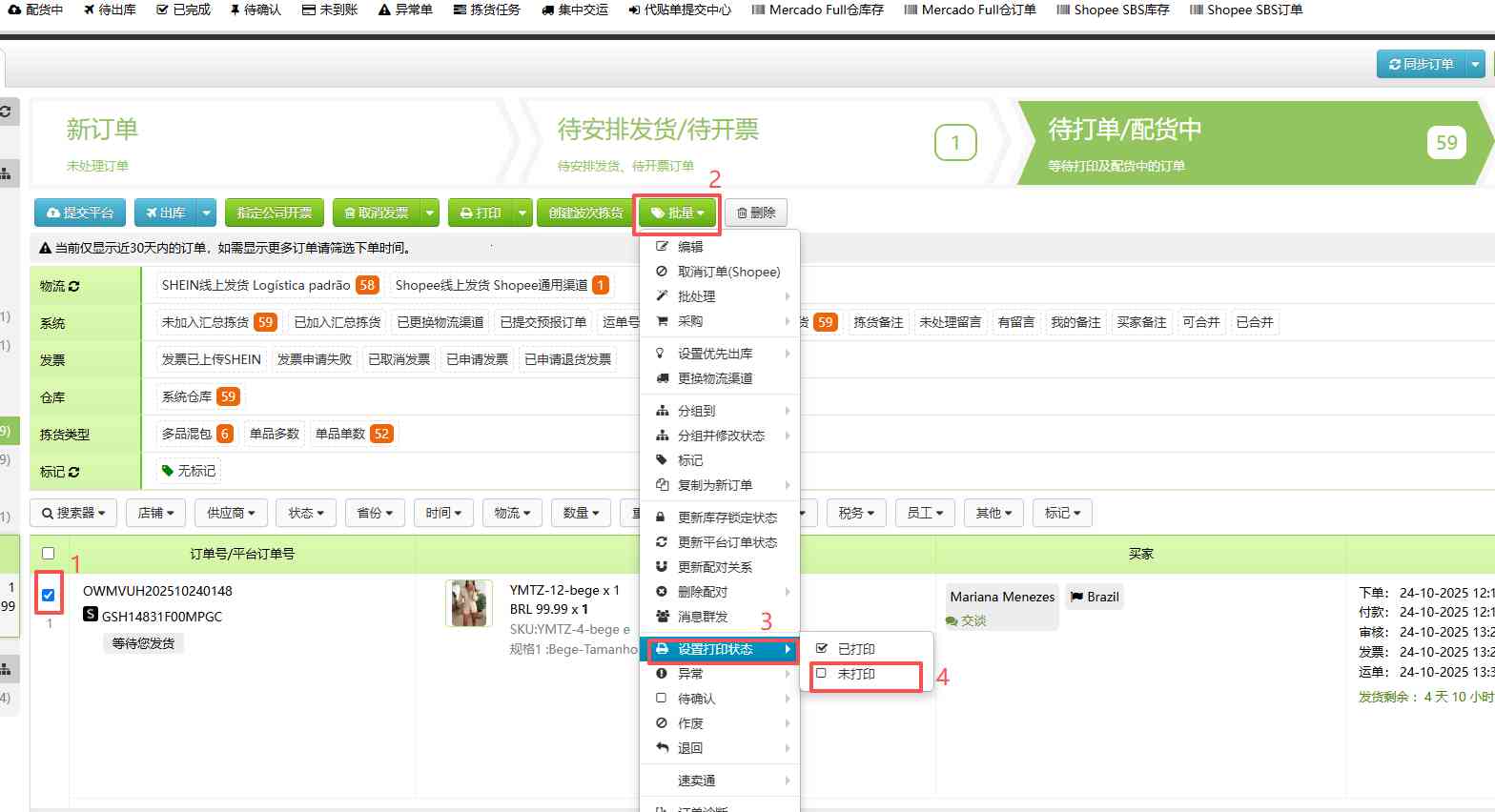Click order number OWMVUH202510240148
This screenshot has width=1495, height=812.
tap(157, 591)
